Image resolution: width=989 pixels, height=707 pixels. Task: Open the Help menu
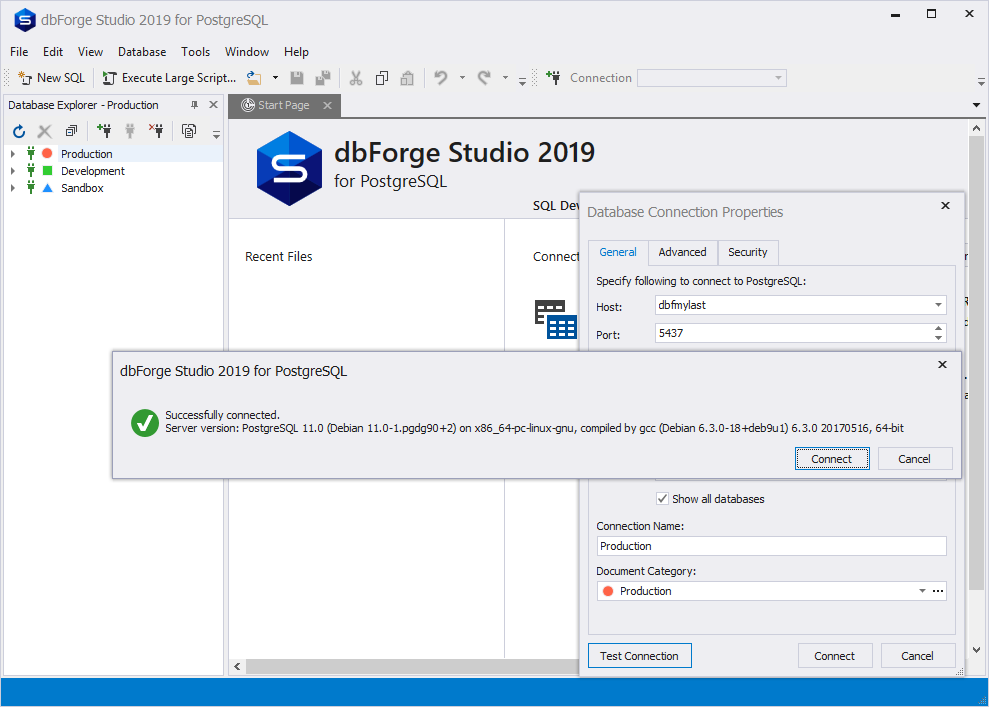tap(296, 52)
